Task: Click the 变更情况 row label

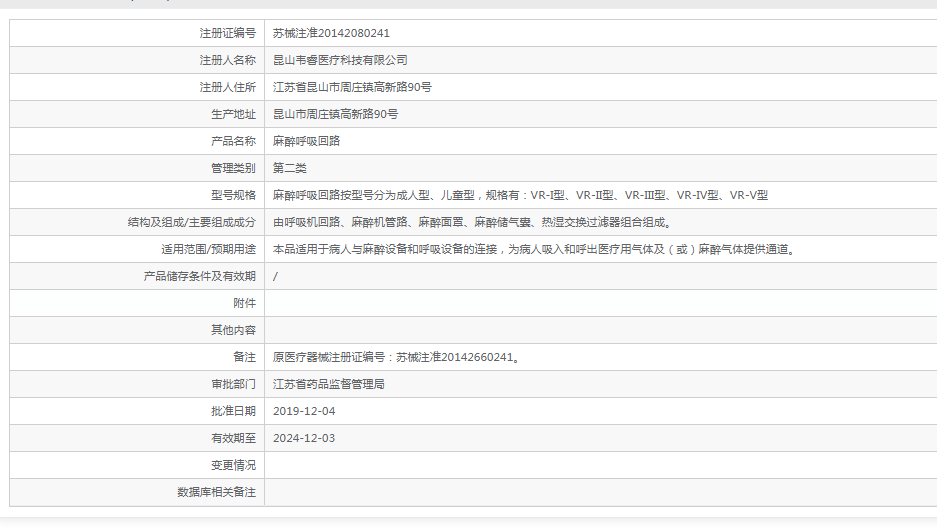Action: coord(232,465)
